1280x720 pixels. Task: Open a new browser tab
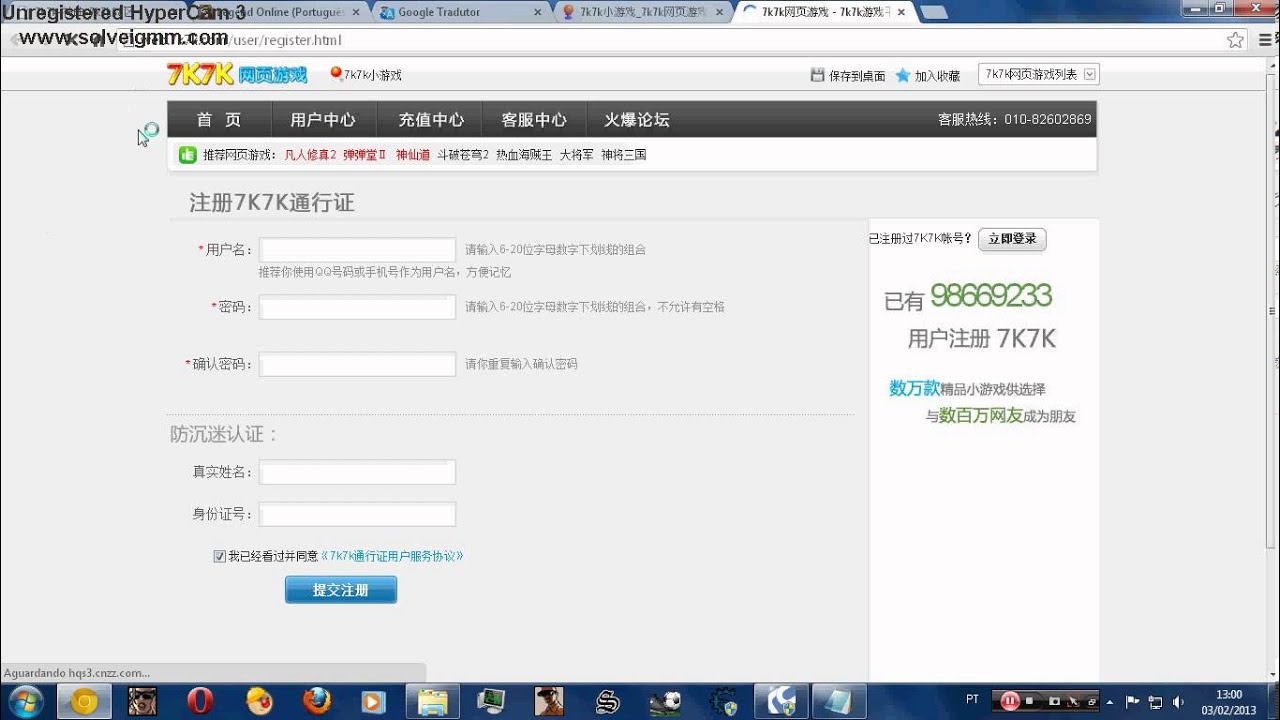(934, 13)
